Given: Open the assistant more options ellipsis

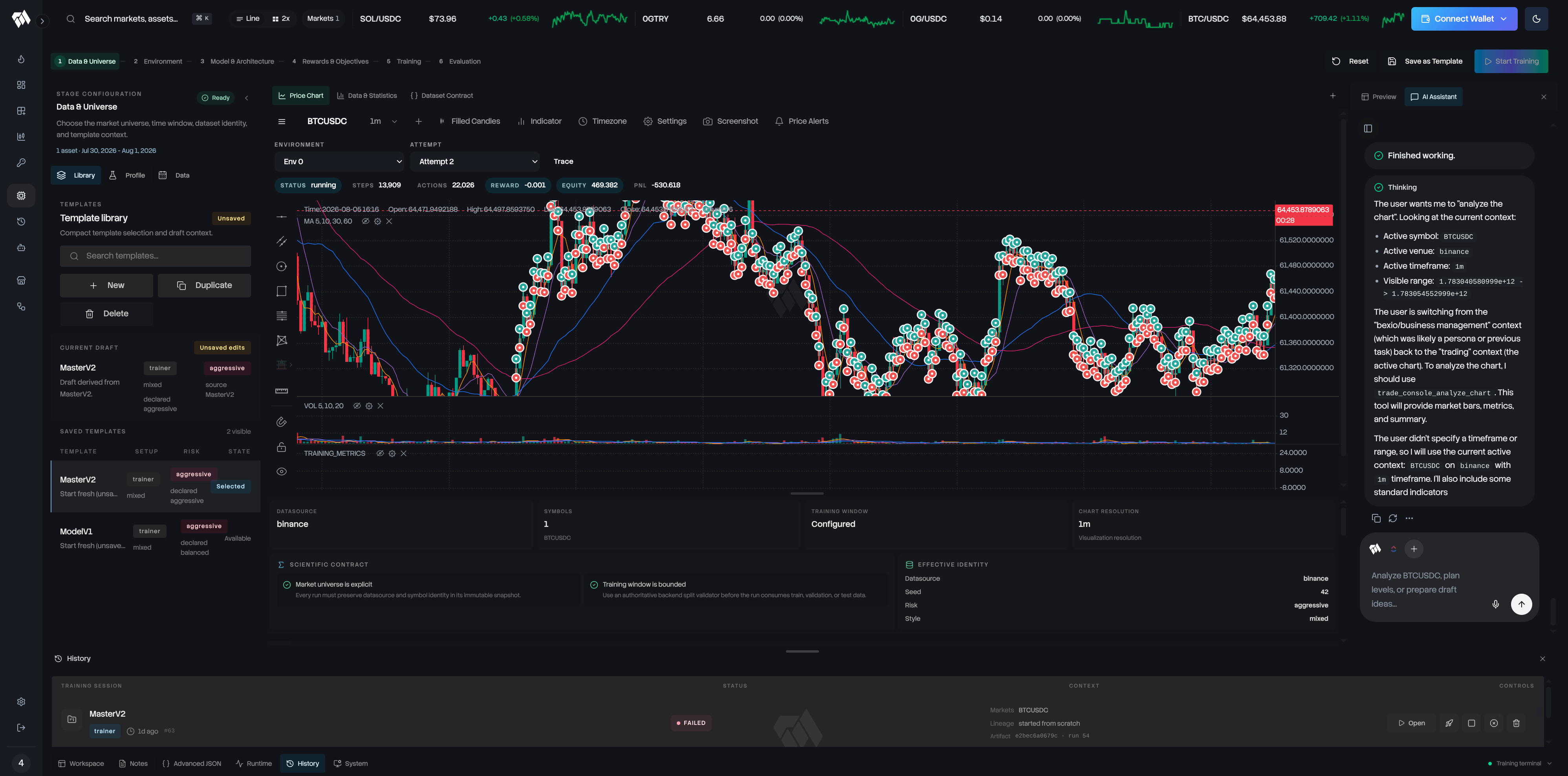Looking at the screenshot, I should point(1409,518).
